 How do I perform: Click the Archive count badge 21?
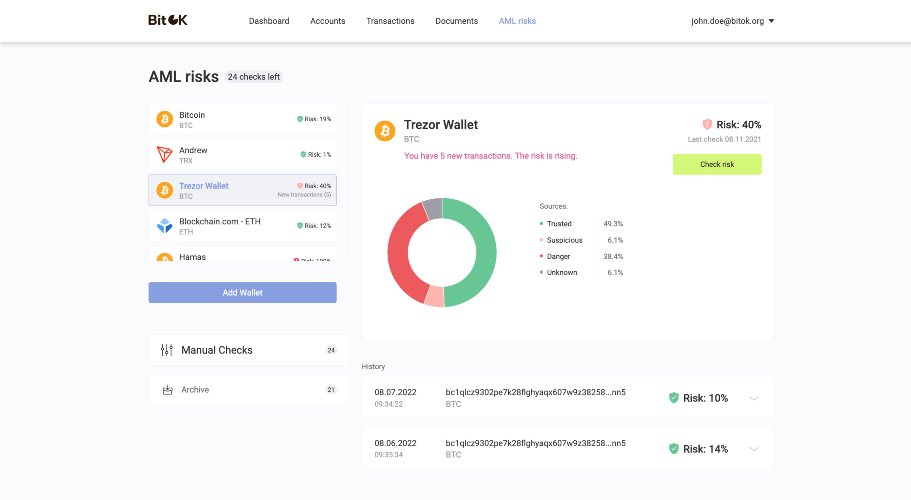click(331, 390)
